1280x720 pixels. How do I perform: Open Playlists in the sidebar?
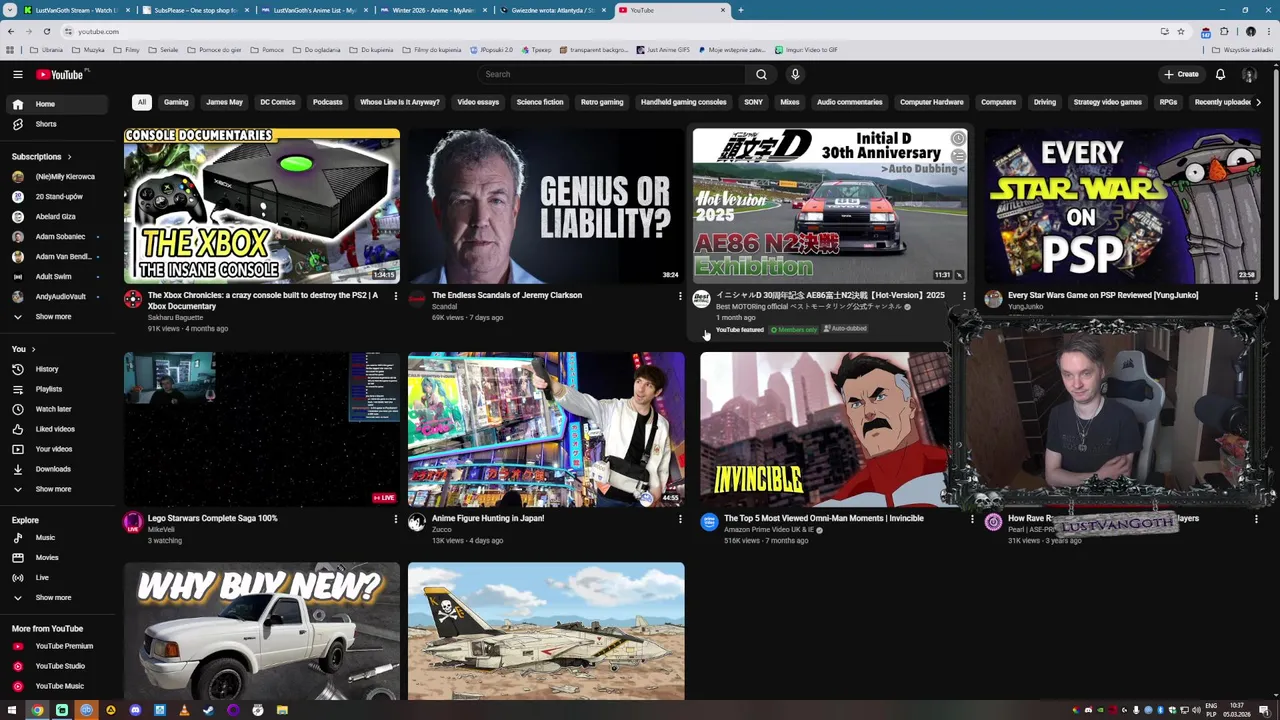[49, 389]
